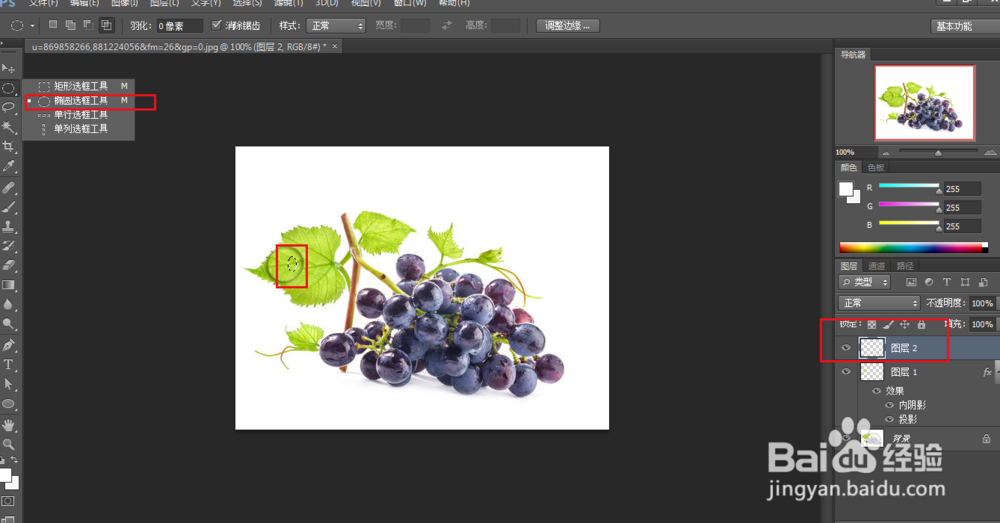Toggle lock image pixels brush icon
Viewport: 1000px width, 523px height.
pos(888,325)
